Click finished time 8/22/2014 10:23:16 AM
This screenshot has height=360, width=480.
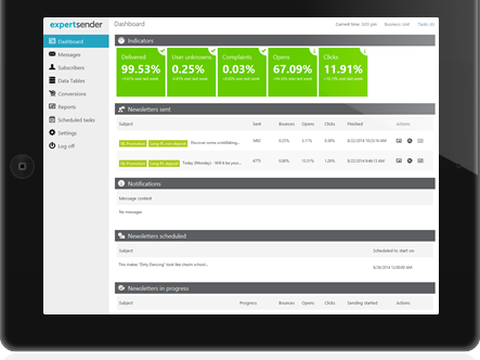367,141
